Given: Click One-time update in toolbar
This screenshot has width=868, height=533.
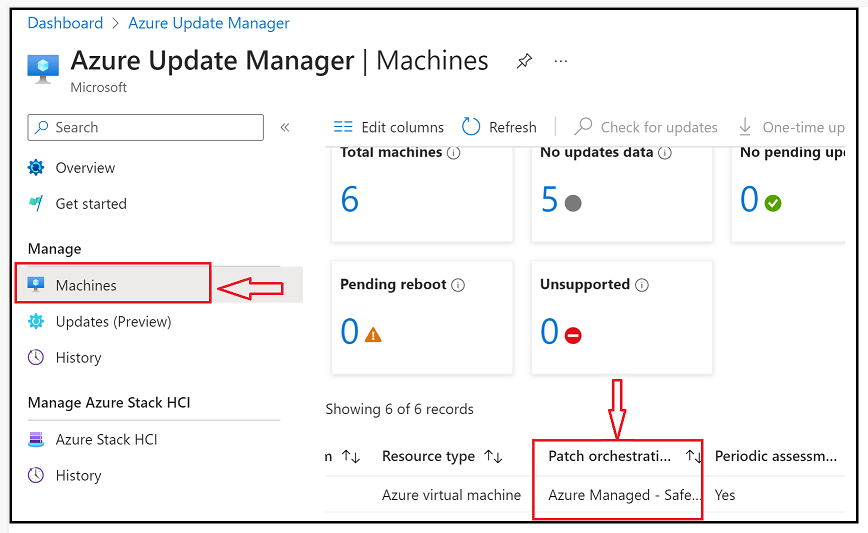Looking at the screenshot, I should 792,127.
